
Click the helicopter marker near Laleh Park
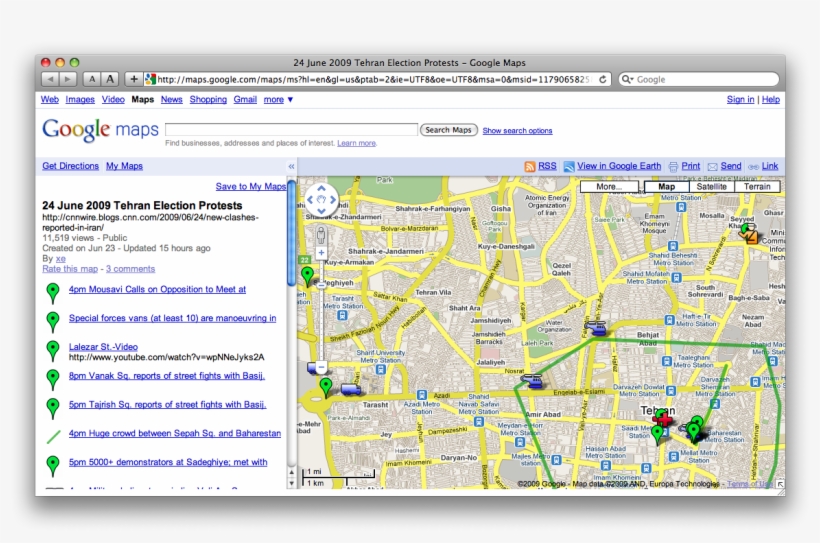coord(595,327)
